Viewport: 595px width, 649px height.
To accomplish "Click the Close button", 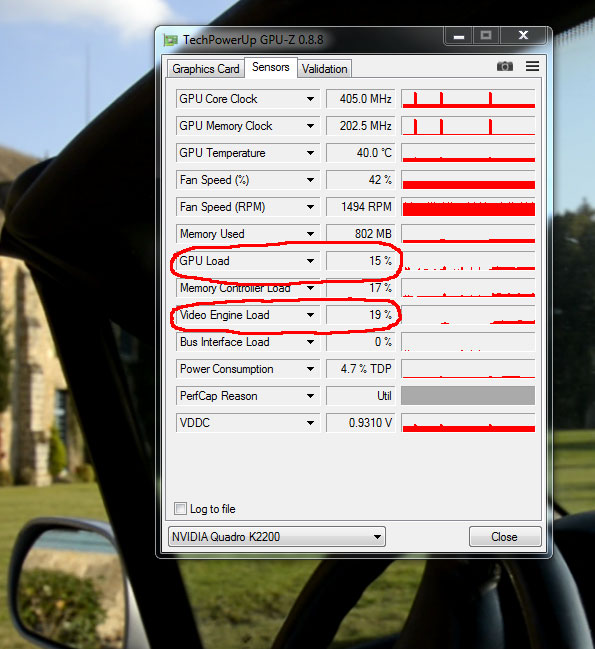I will [505, 536].
